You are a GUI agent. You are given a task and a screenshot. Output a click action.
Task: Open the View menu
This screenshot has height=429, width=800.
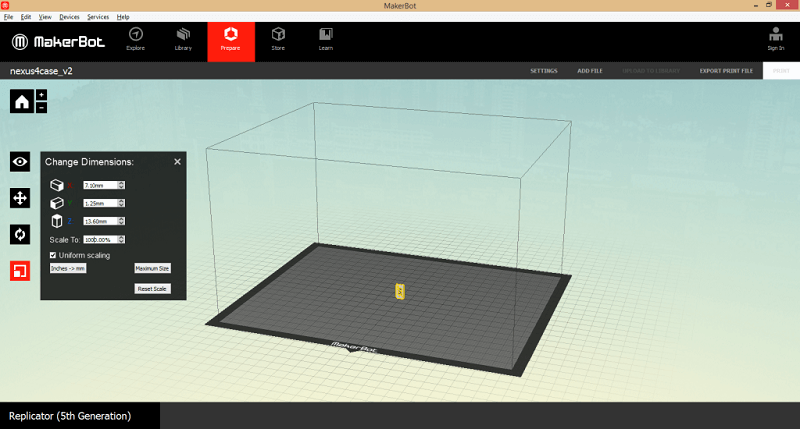click(45, 17)
